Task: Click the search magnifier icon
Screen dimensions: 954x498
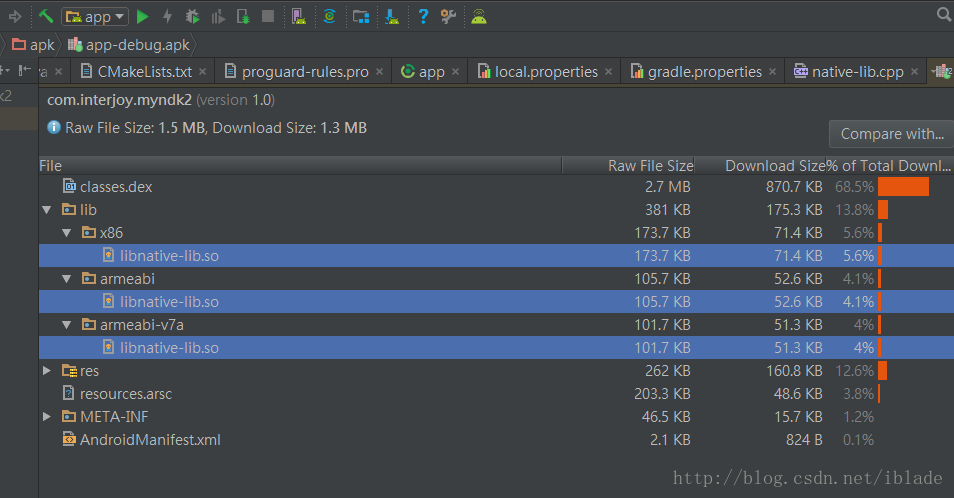Action: 943,15
